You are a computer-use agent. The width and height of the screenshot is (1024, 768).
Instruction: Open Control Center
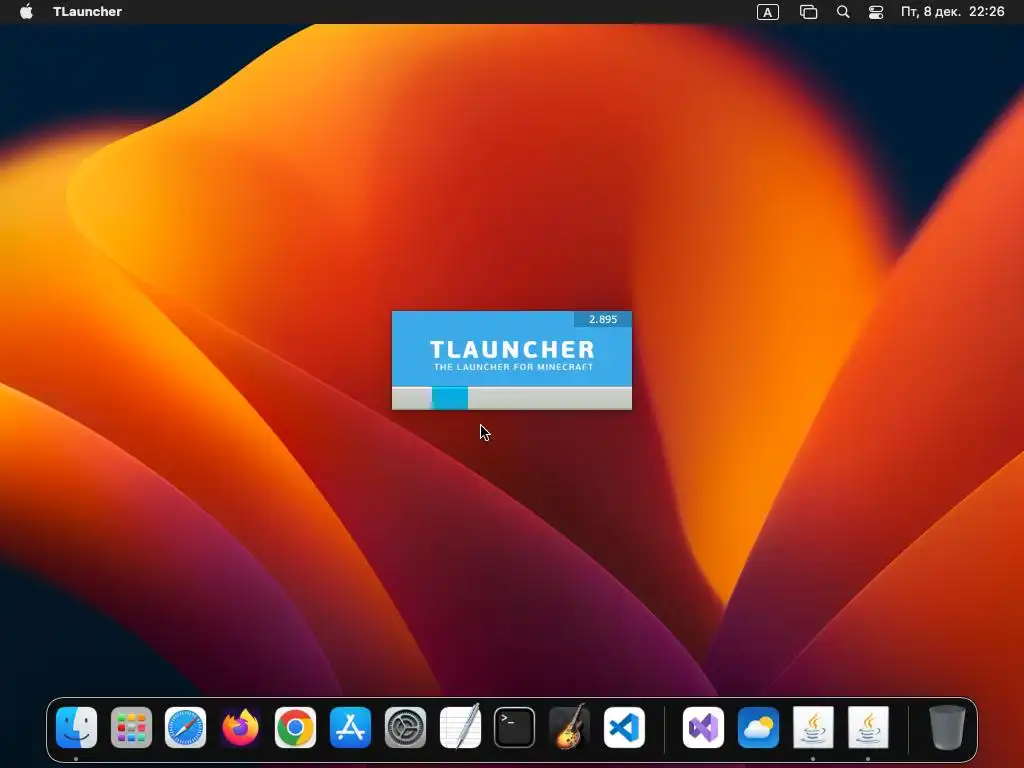point(876,12)
